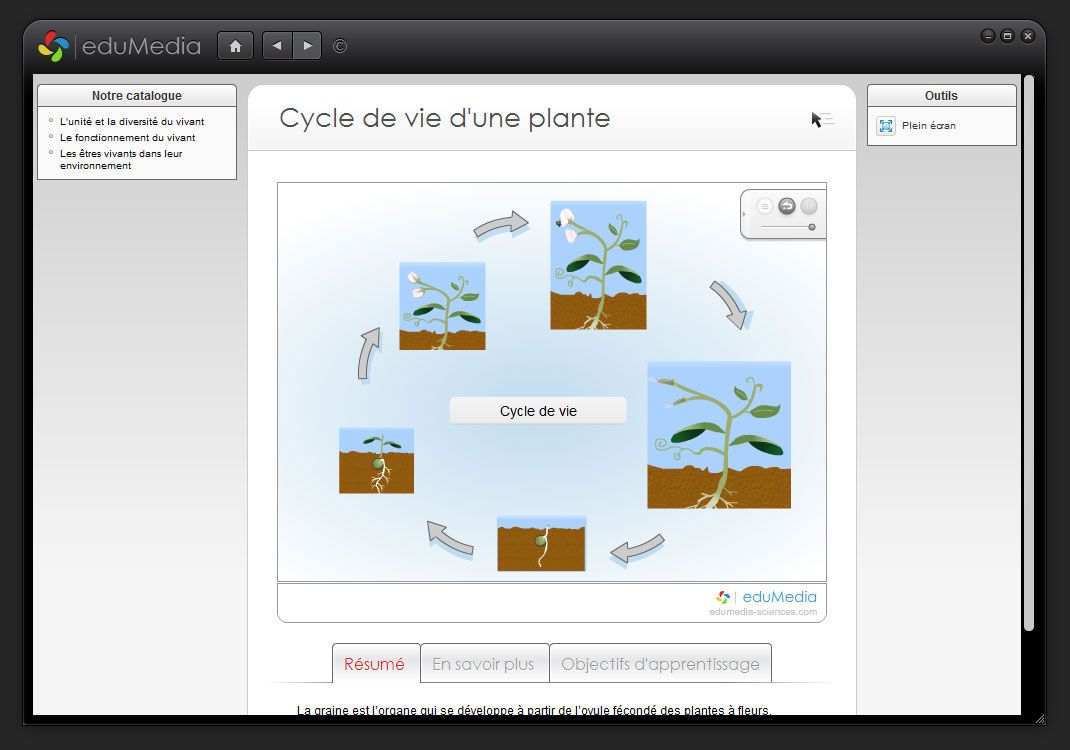Viewport: 1070px width, 750px height.
Task: Toggle the pause button in animation controls
Action: click(x=809, y=206)
